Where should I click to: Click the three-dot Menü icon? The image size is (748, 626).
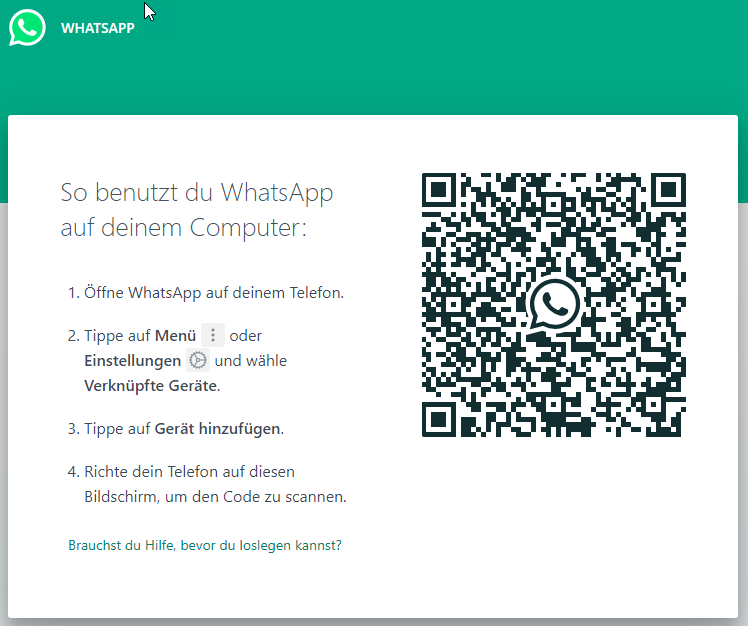212,336
